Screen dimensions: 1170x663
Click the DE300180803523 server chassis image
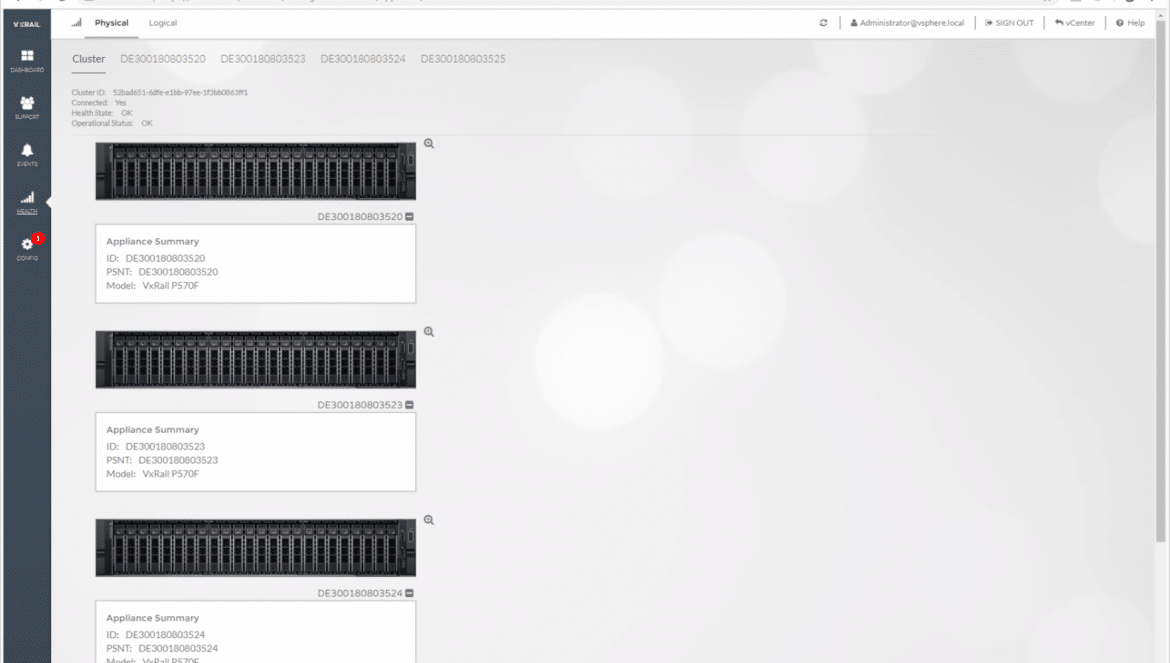pyautogui.click(x=255, y=359)
